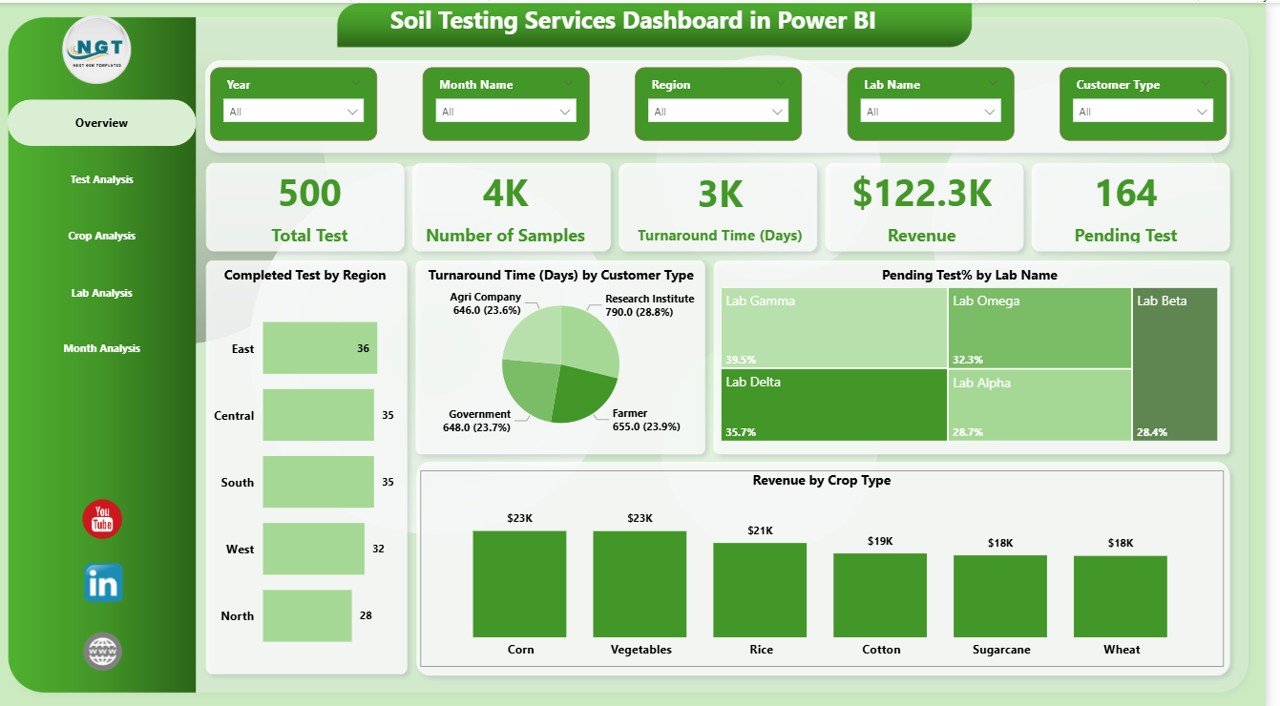Screen dimensions: 1280x706
Task: Expand the Region filter dropdown
Action: coord(779,111)
